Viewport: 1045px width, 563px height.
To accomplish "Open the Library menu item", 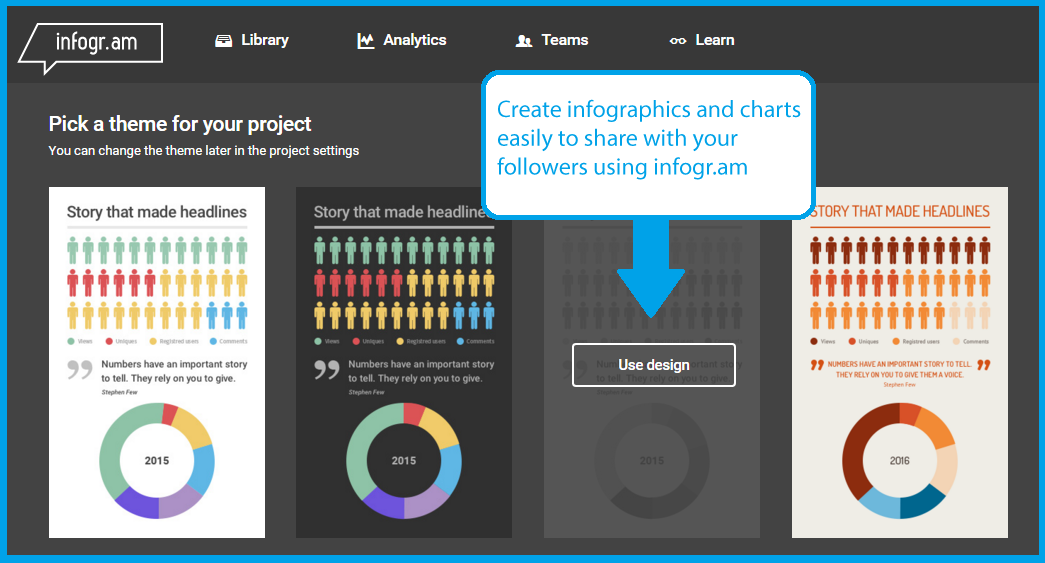I will point(265,40).
